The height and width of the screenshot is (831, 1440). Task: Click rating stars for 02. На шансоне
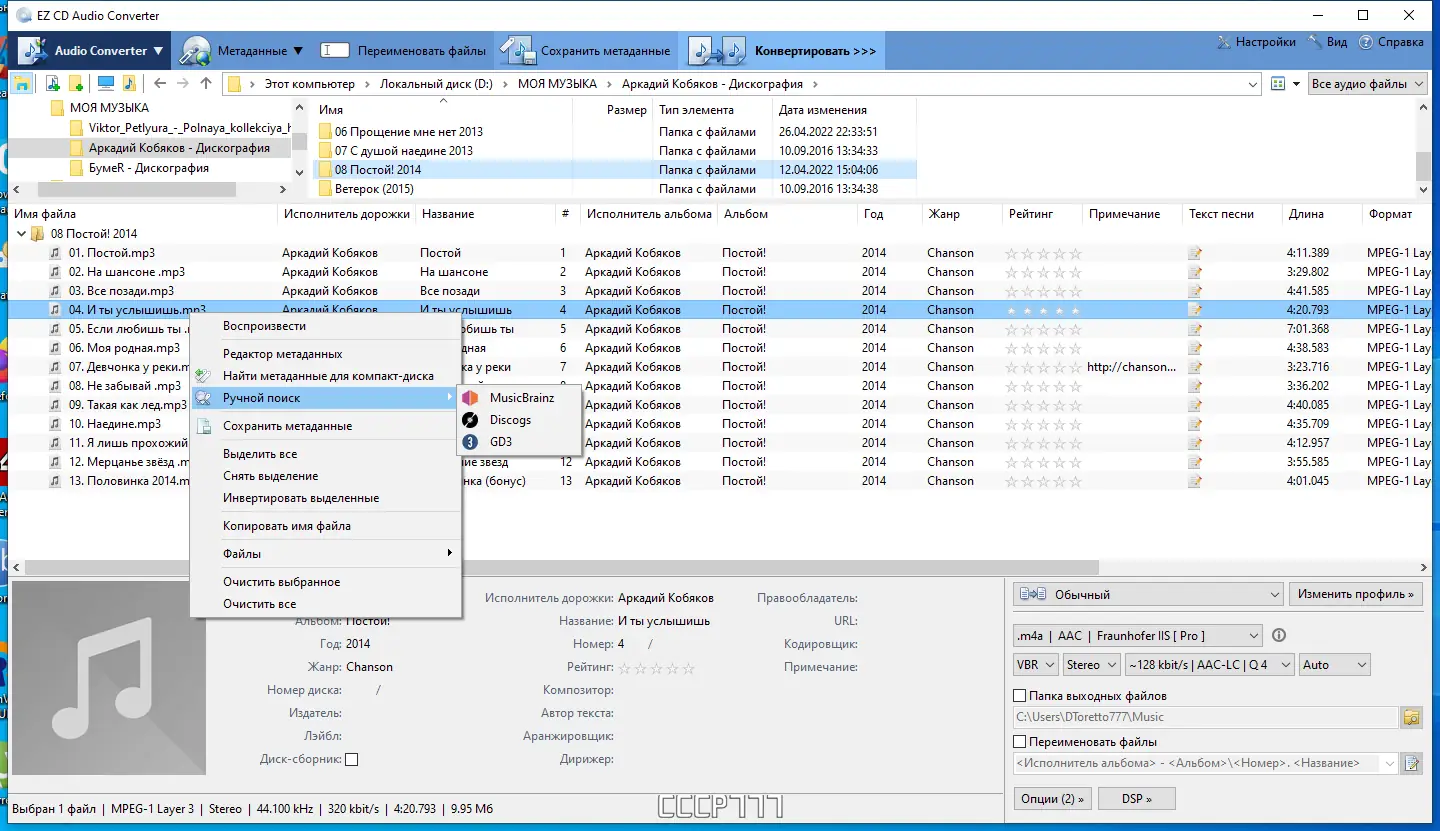tap(1043, 272)
